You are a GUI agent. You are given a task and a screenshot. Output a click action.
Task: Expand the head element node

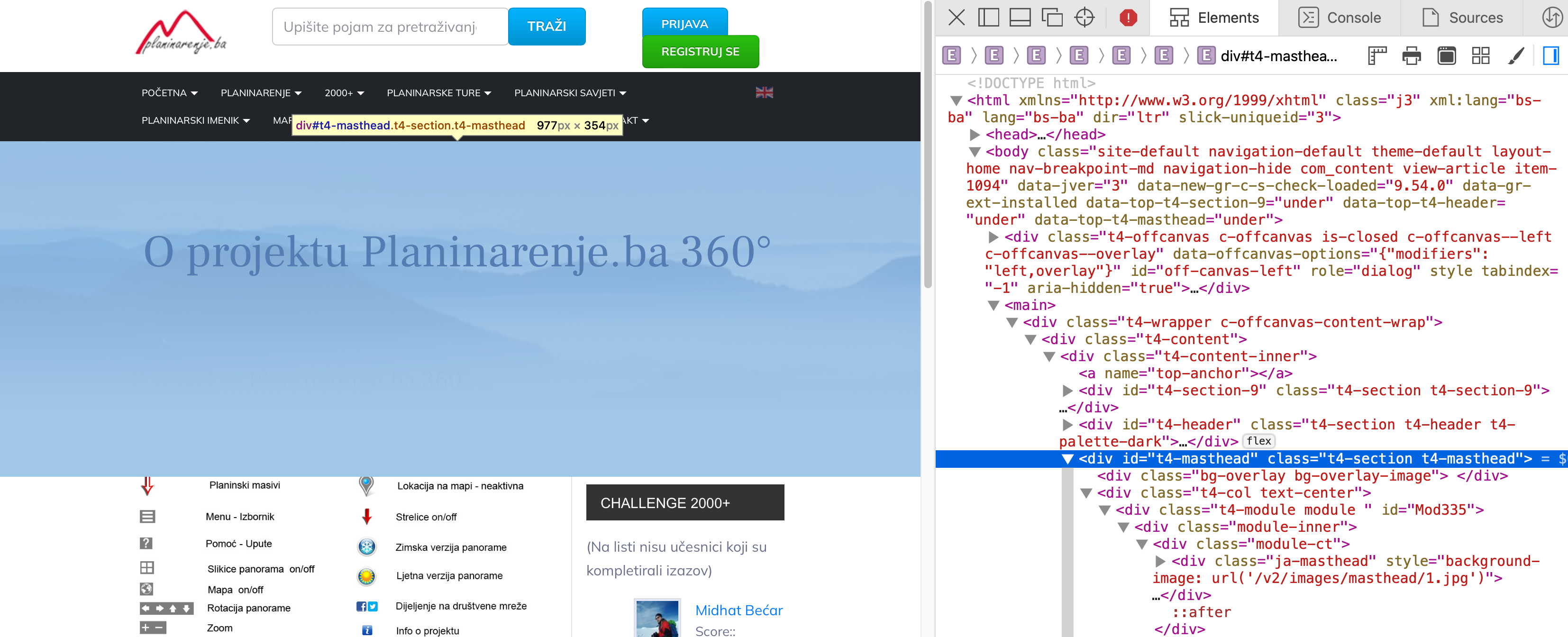coord(975,135)
